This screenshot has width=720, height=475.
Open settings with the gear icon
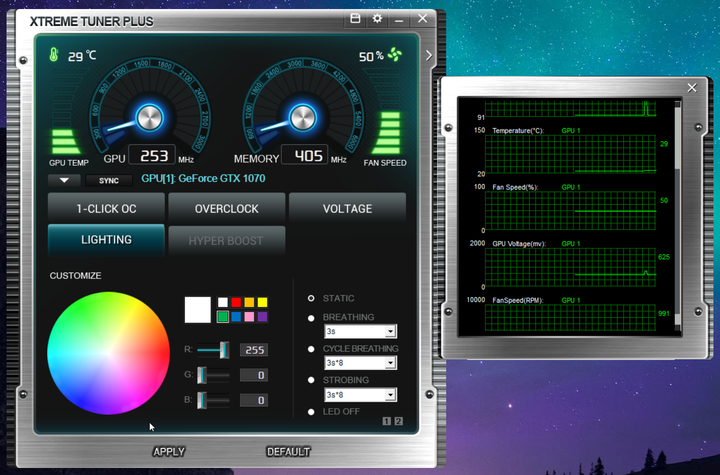(377, 18)
